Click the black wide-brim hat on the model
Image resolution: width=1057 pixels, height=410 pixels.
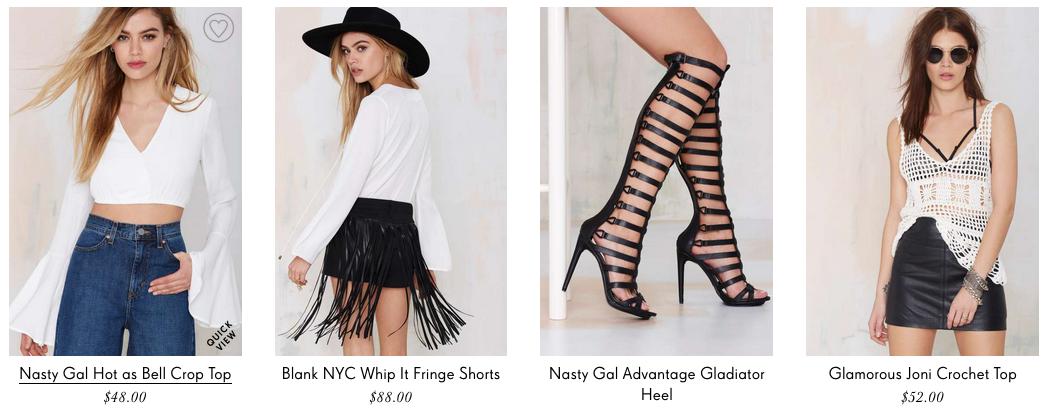pos(367,39)
